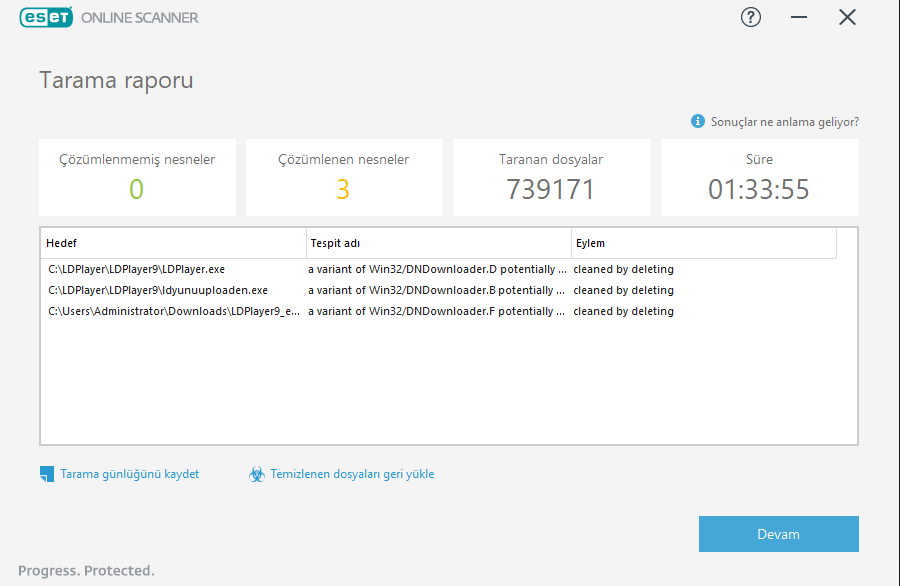This screenshot has height=586, width=900.
Task: Click 'cleaned by deleting' in Downloads row
Action: coord(623,311)
